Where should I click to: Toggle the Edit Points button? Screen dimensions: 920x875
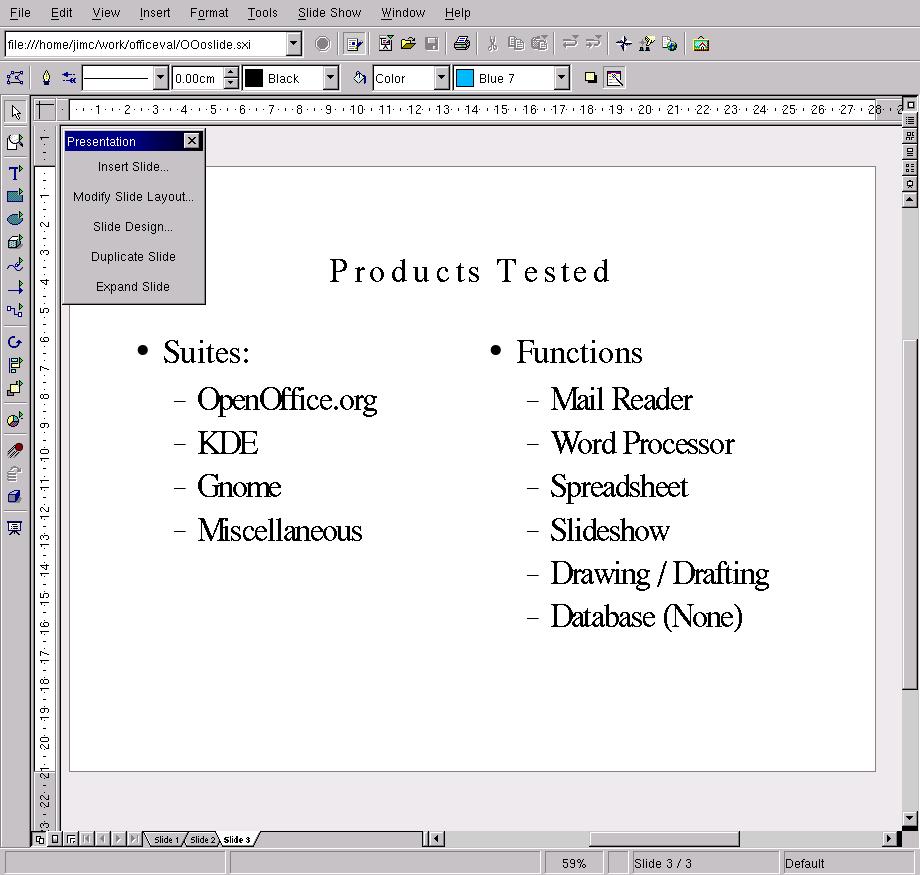pos(15,78)
